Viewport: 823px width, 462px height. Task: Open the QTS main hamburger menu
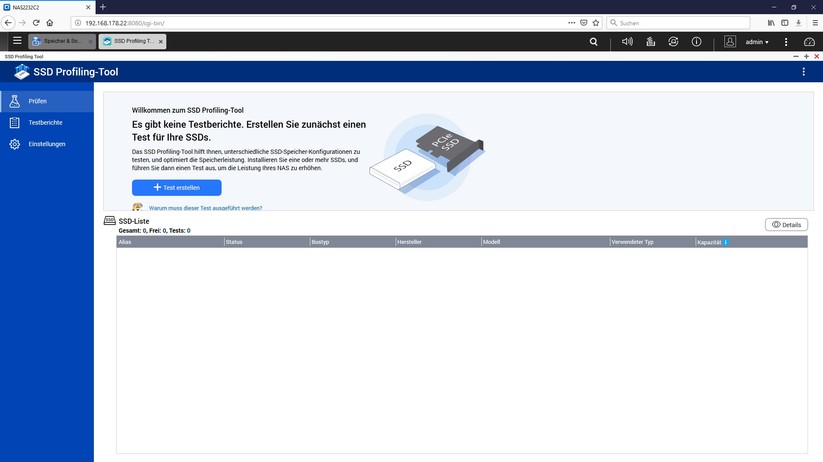click(17, 41)
